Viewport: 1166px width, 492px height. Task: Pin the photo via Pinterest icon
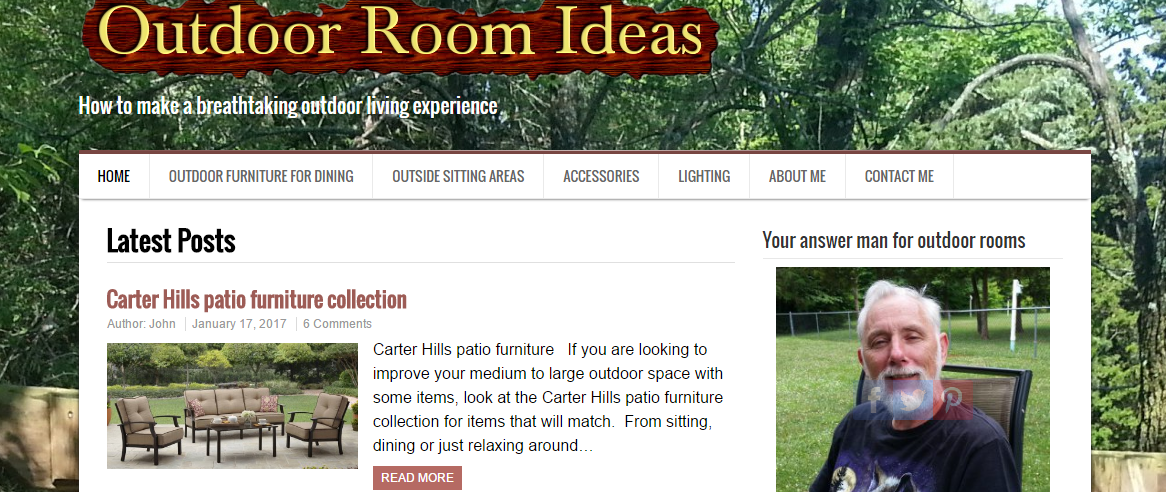(x=953, y=400)
